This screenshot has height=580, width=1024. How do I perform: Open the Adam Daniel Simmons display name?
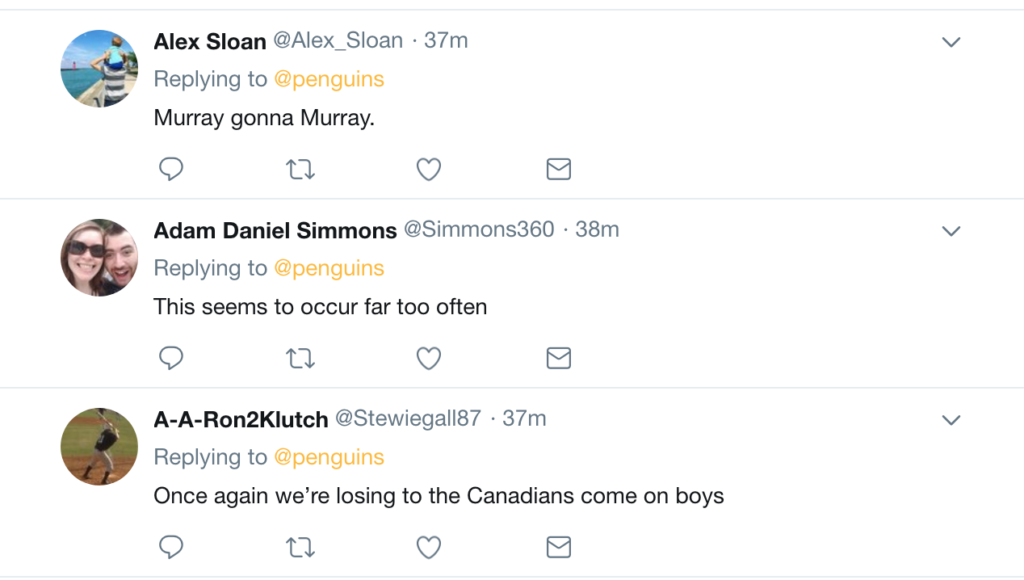click(275, 231)
